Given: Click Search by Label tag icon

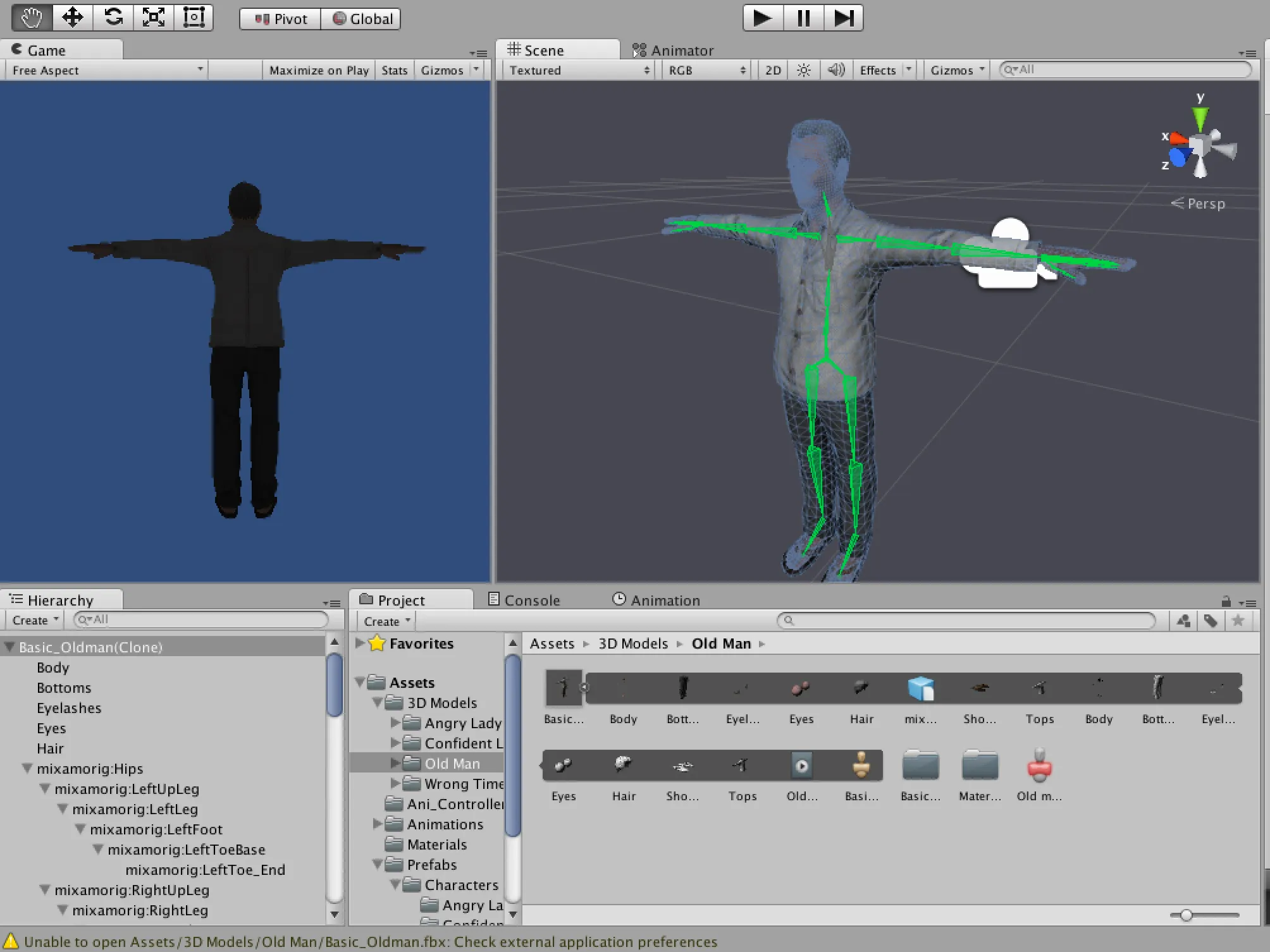Looking at the screenshot, I should (1211, 621).
